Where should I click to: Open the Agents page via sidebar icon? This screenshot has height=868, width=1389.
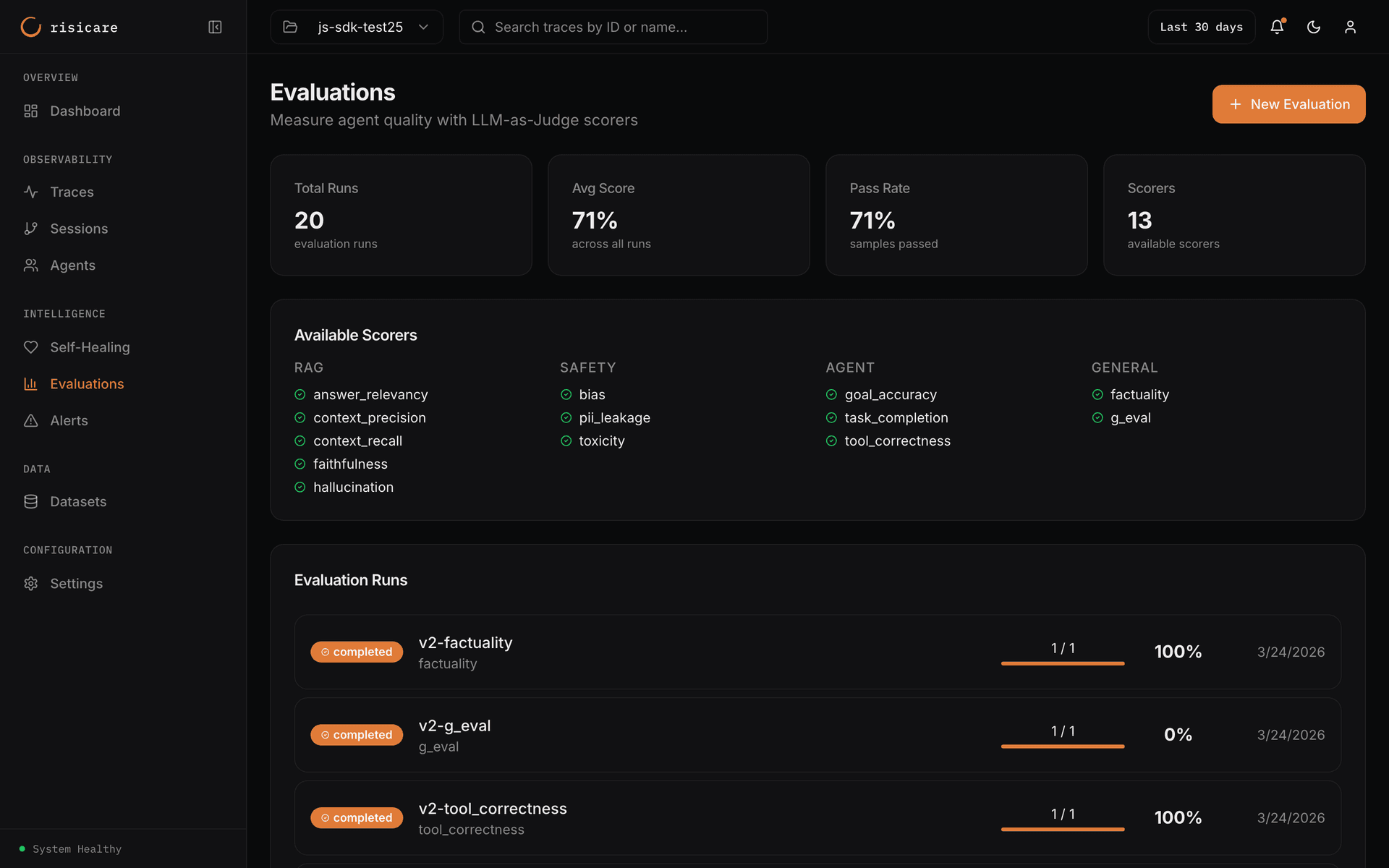pos(31,265)
